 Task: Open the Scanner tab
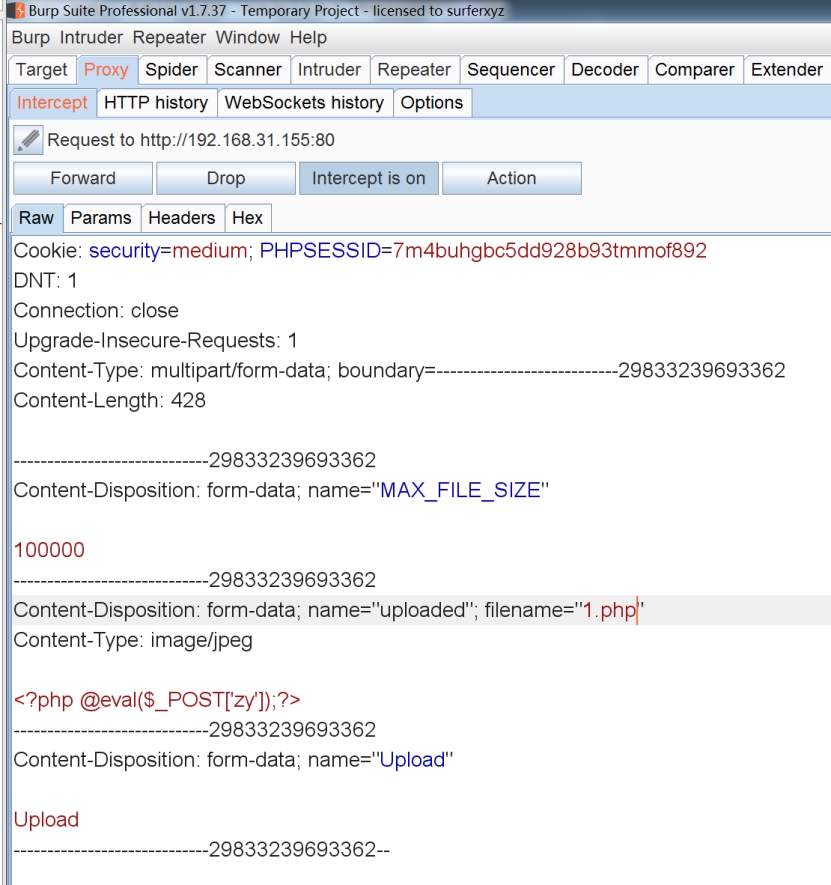pos(248,70)
